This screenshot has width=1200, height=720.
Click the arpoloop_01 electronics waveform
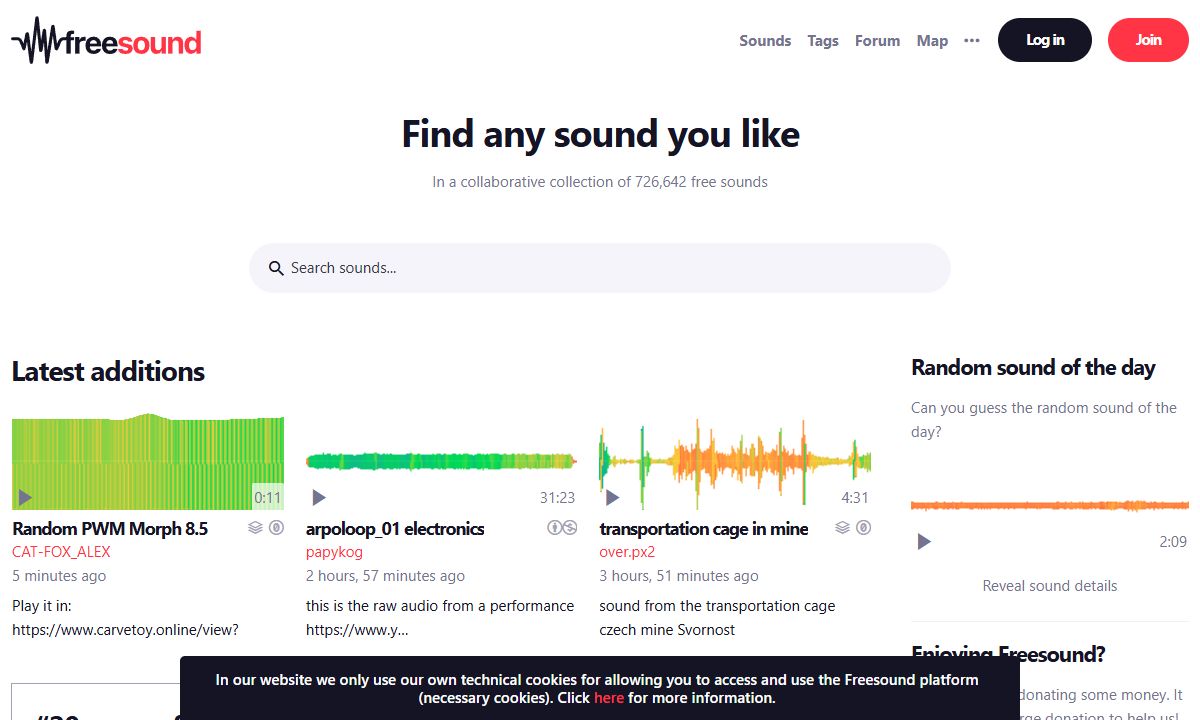coord(441,461)
